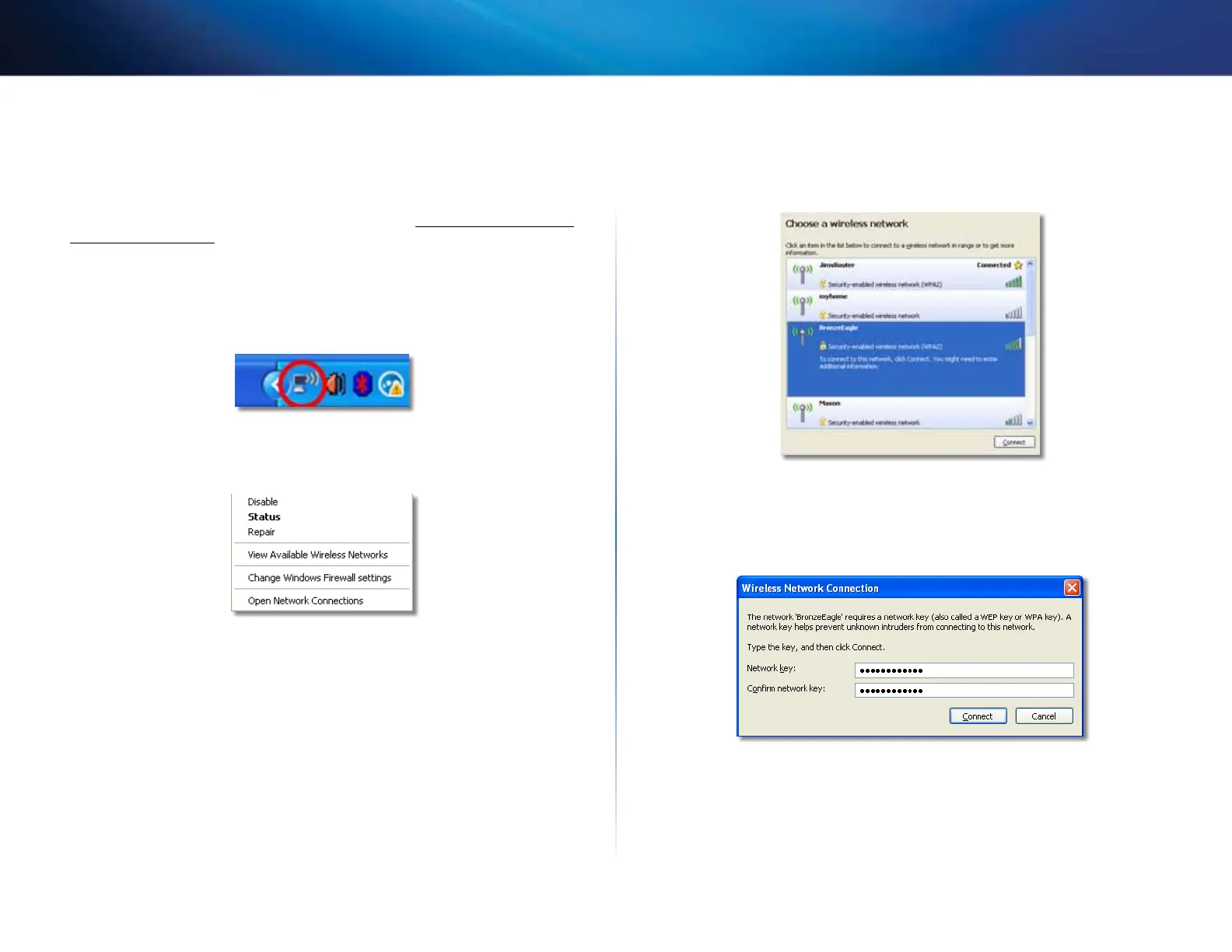1232x952 pixels.
Task: Select the Mason network name
Action: [830, 403]
